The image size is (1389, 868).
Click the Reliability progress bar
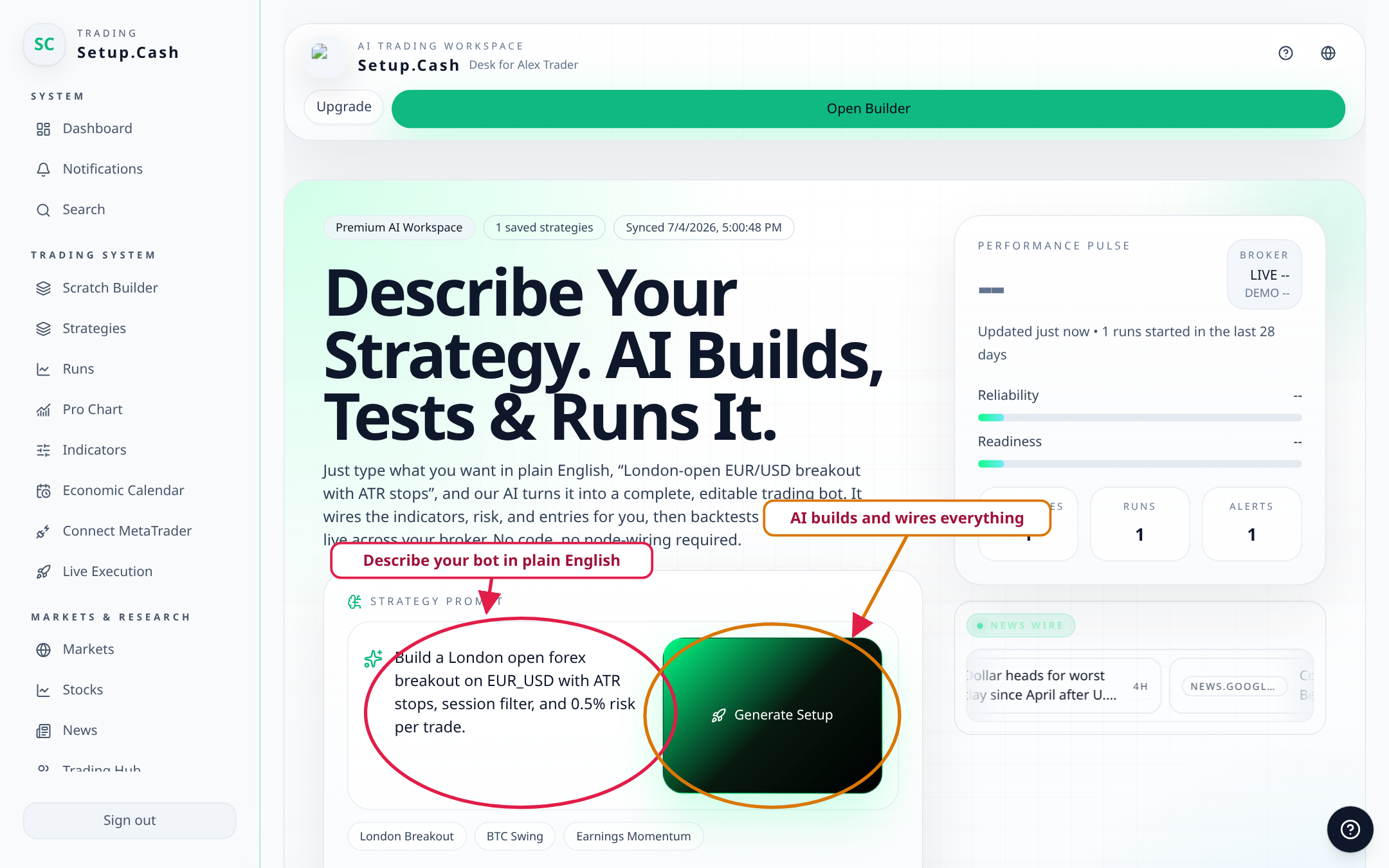pos(1139,418)
